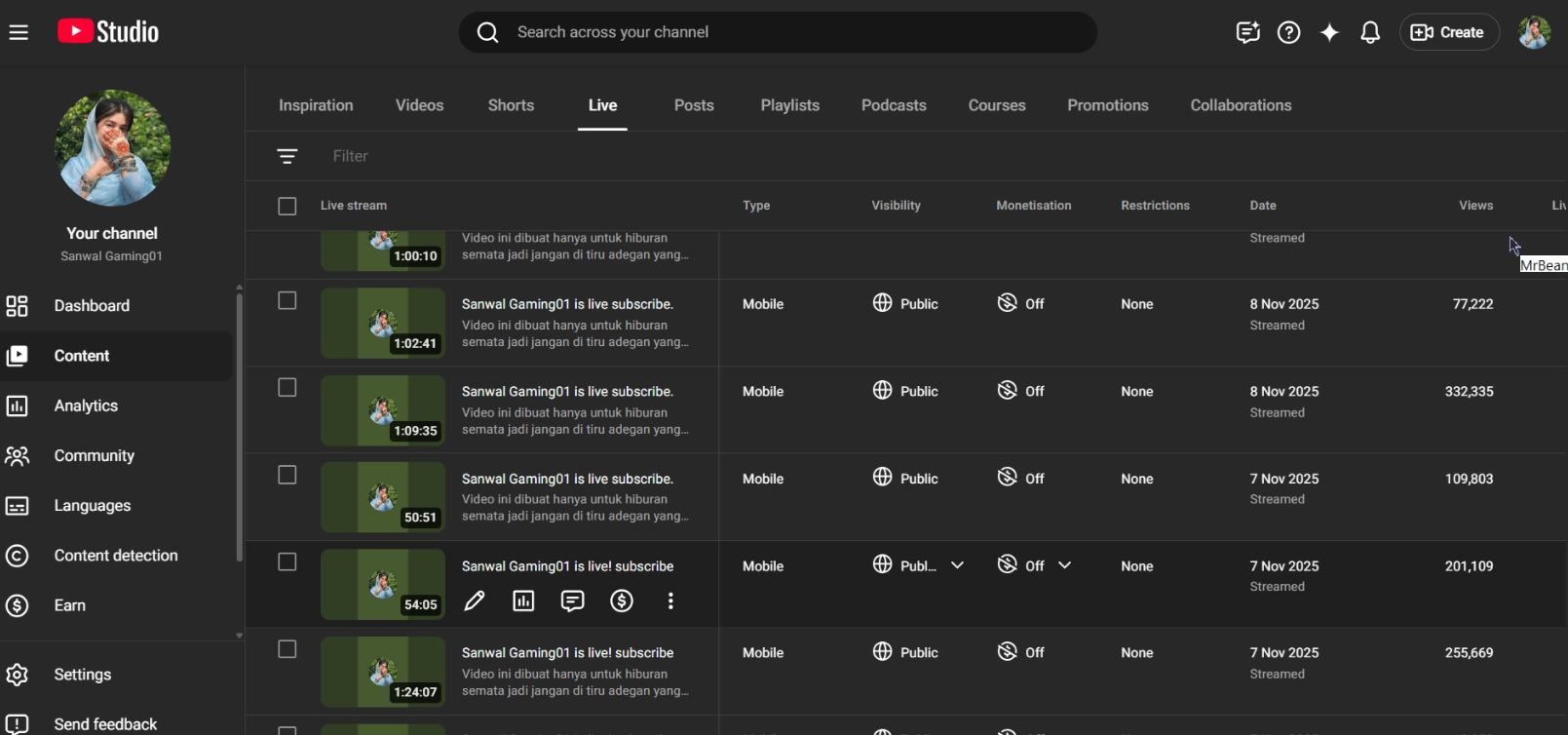Open the hamburger navigation menu
Viewport: 1568px width, 735px height.
[x=19, y=32]
